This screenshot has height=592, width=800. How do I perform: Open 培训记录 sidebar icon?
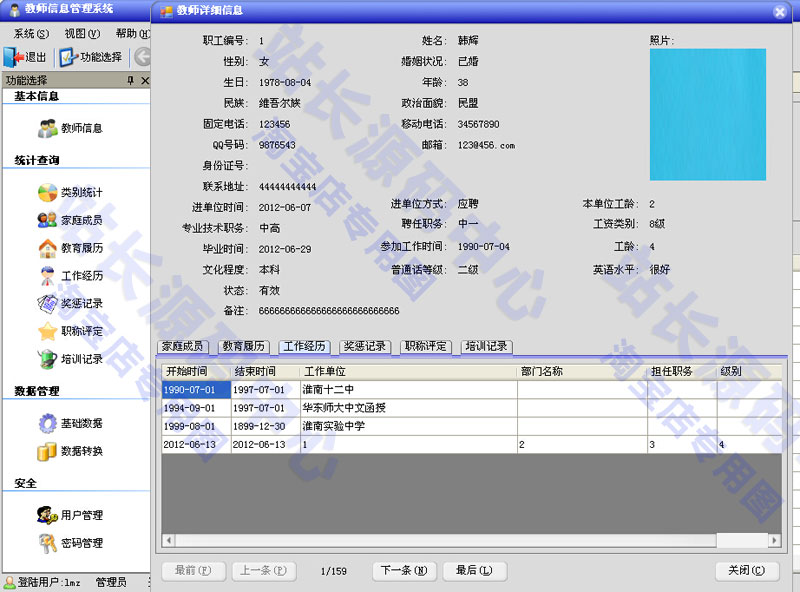[48, 359]
